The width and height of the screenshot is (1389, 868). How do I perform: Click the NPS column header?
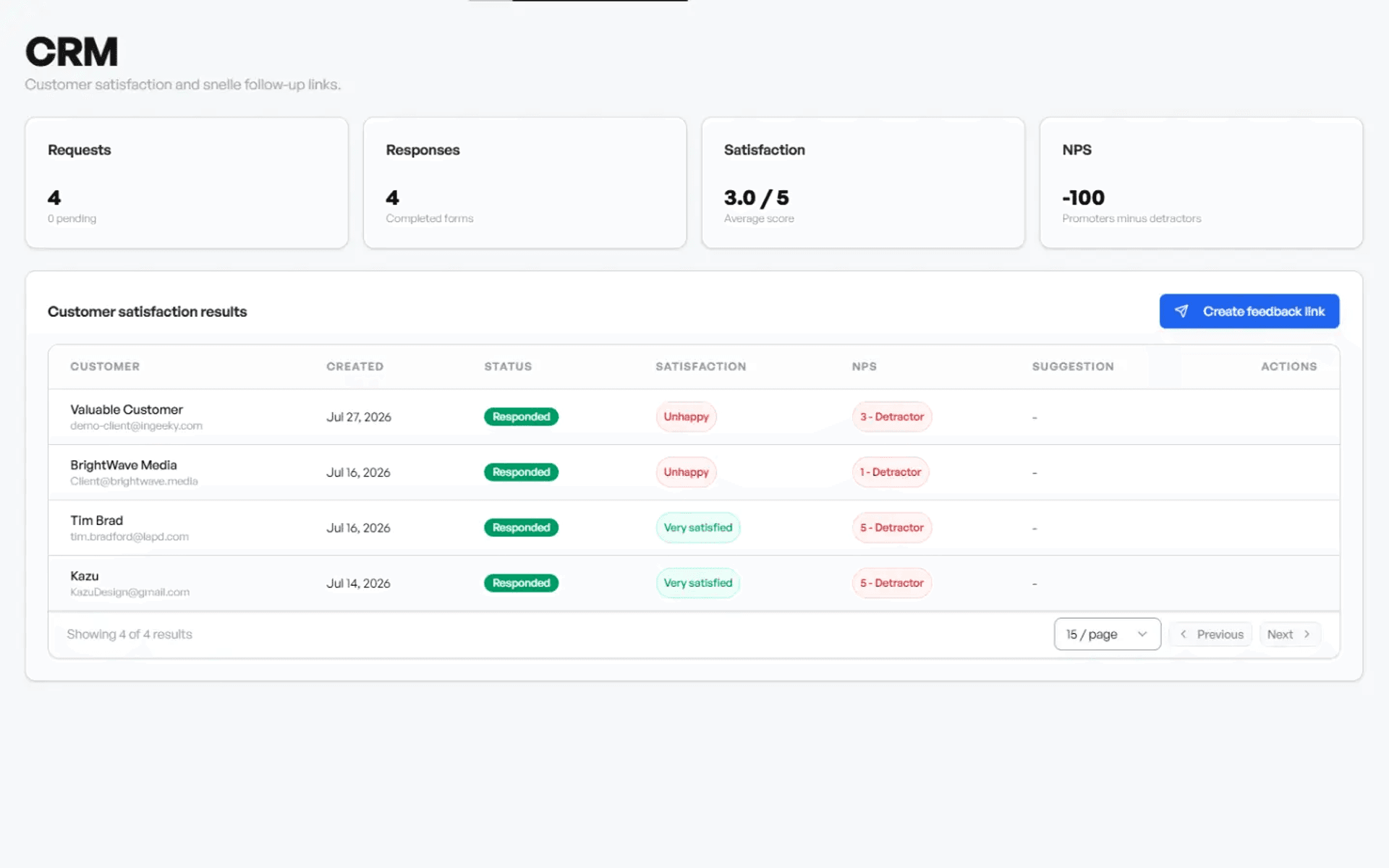pos(864,367)
